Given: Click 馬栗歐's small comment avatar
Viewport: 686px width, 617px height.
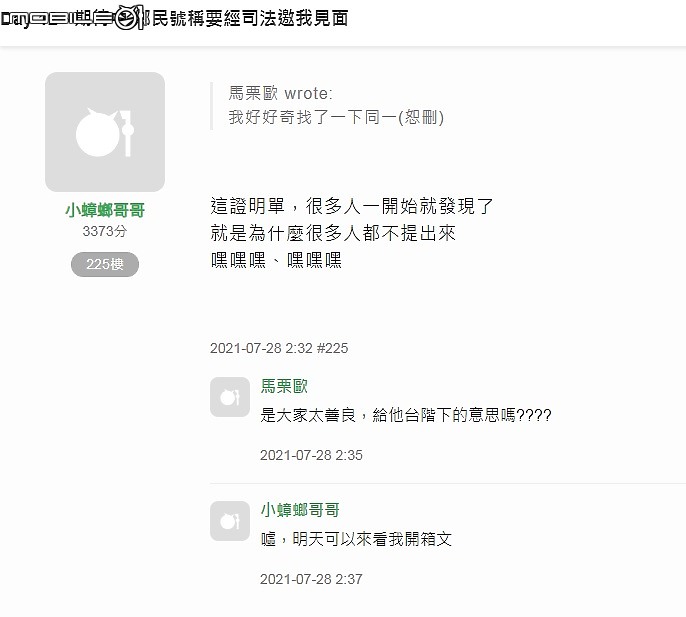Looking at the screenshot, I should pos(229,397).
